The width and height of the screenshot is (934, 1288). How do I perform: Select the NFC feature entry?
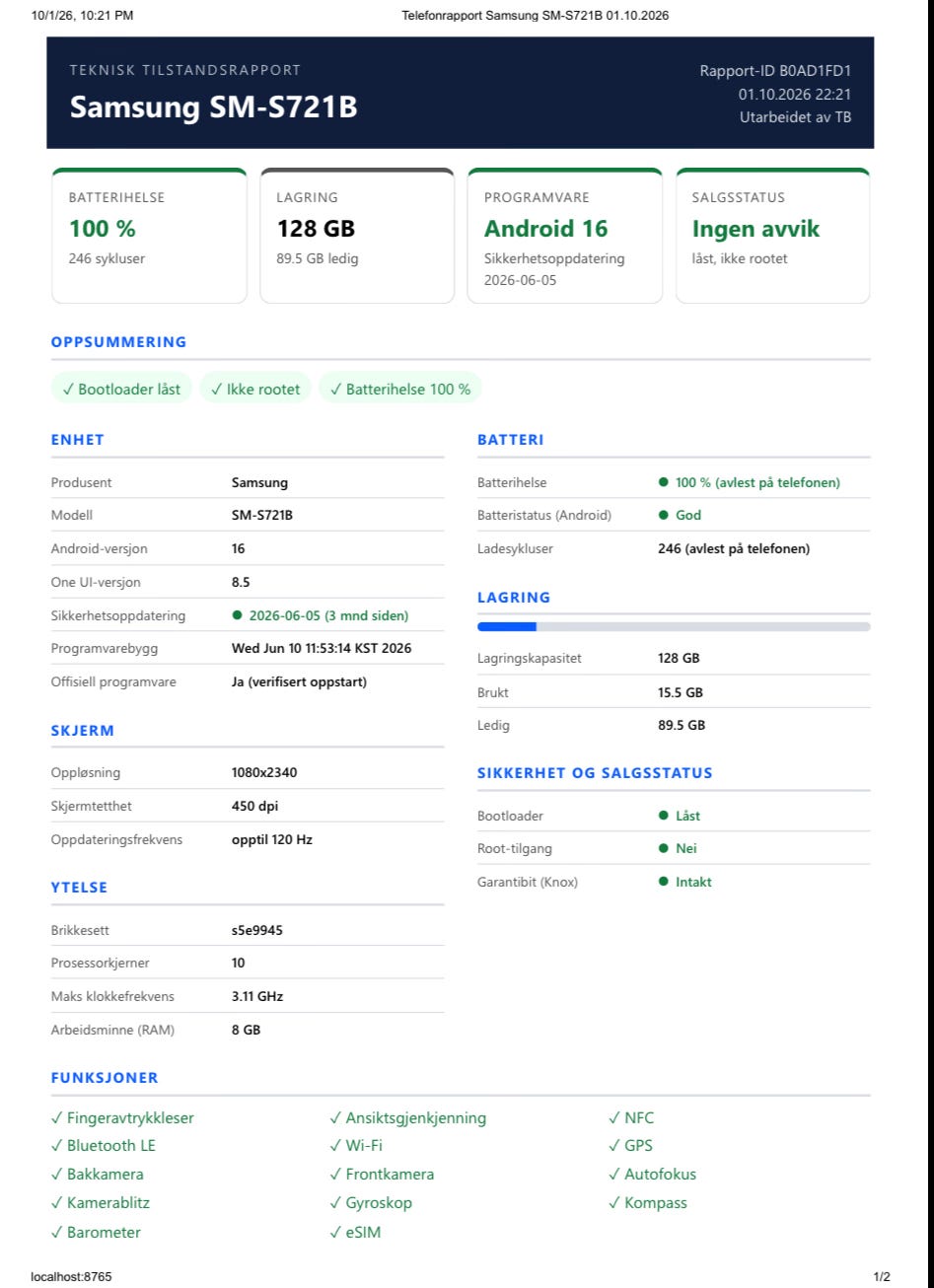coord(631,1118)
